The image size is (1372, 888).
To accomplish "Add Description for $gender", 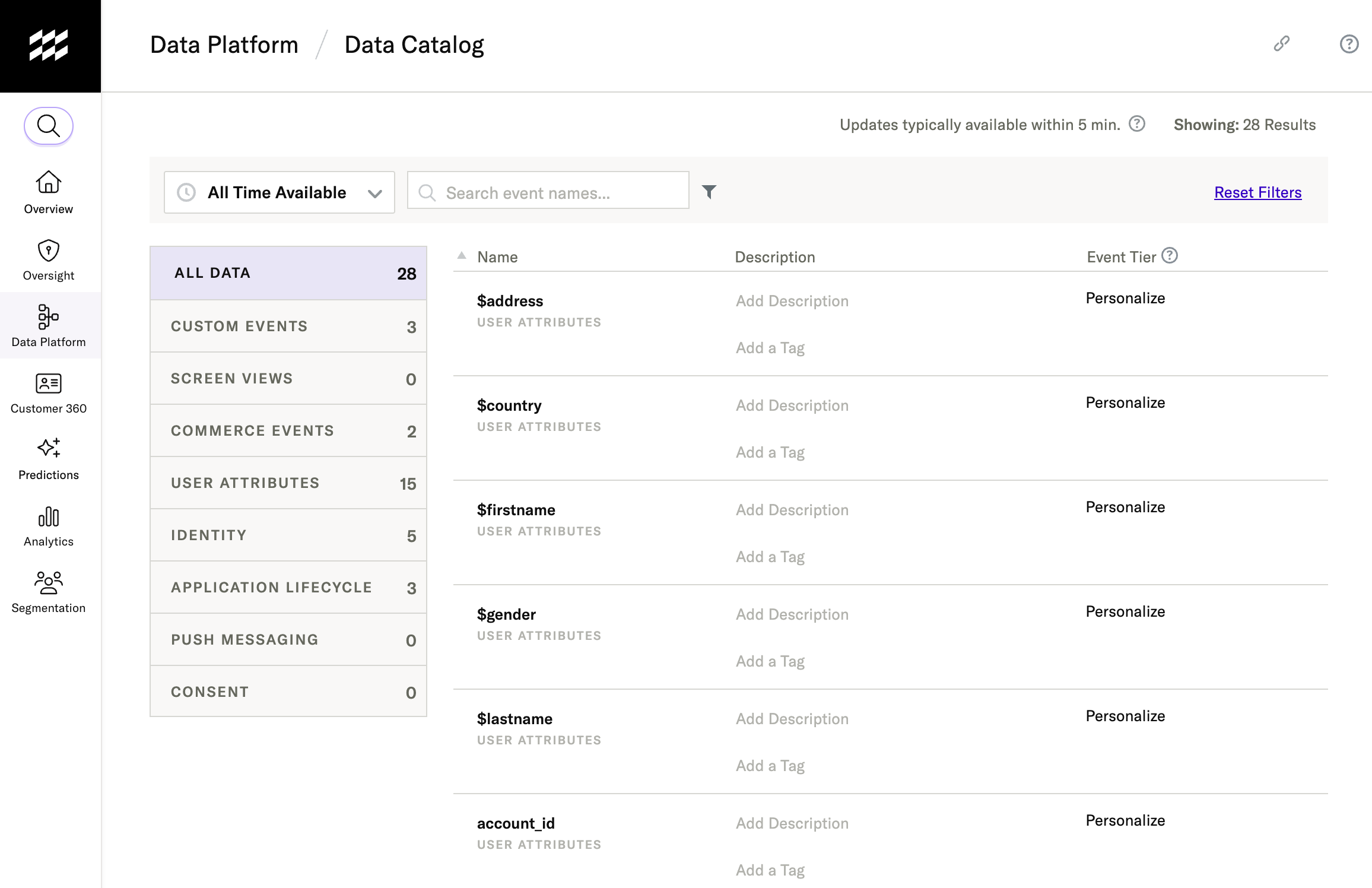I will click(x=792, y=614).
